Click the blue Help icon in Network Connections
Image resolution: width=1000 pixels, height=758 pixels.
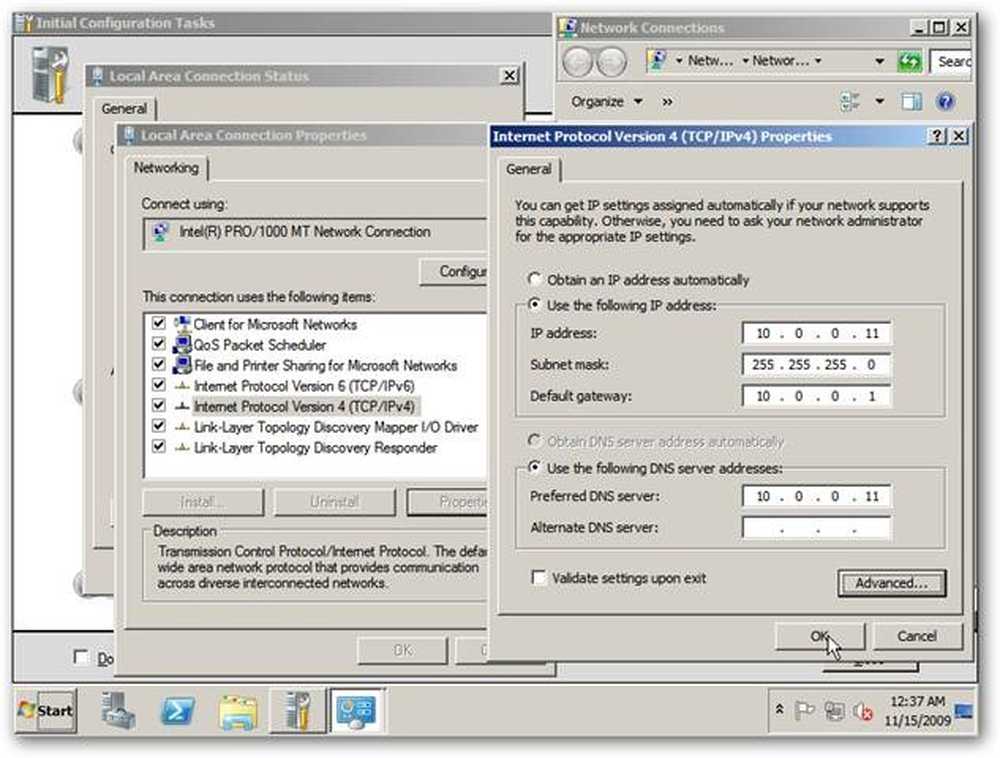[945, 101]
